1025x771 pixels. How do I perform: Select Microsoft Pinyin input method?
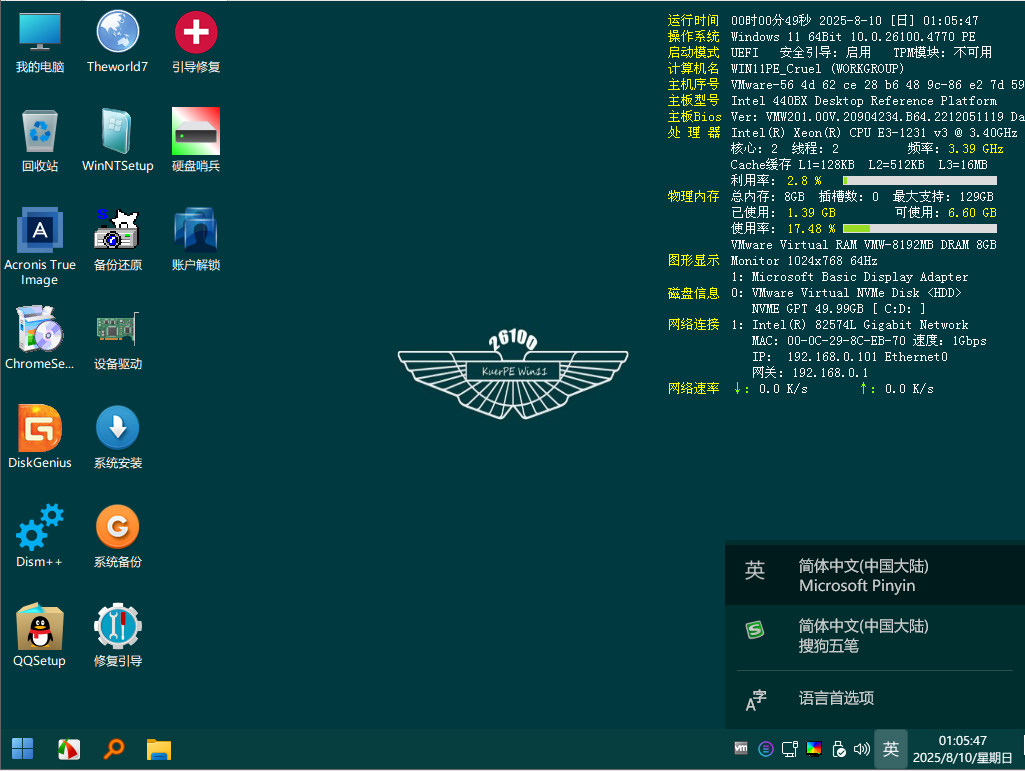875,575
